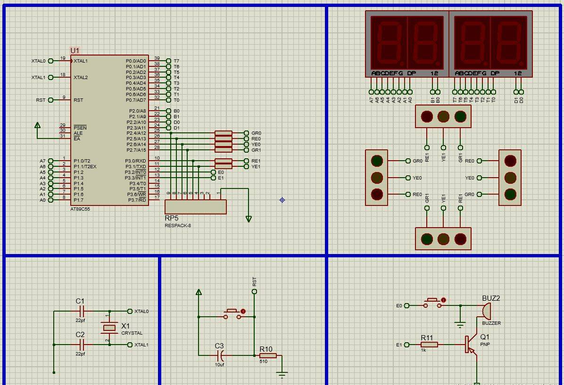
Task: Click the '510' value under R10
Action: (263, 361)
